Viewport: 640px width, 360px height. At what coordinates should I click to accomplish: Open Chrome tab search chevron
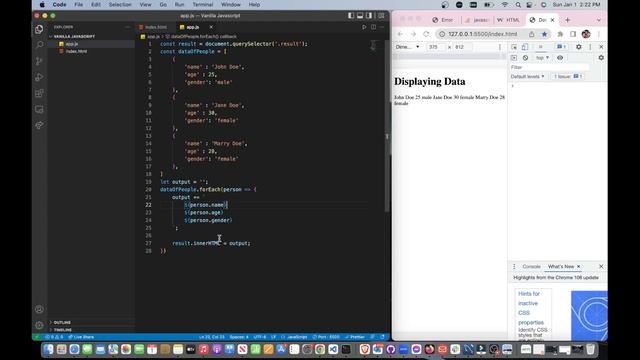[x=599, y=20]
